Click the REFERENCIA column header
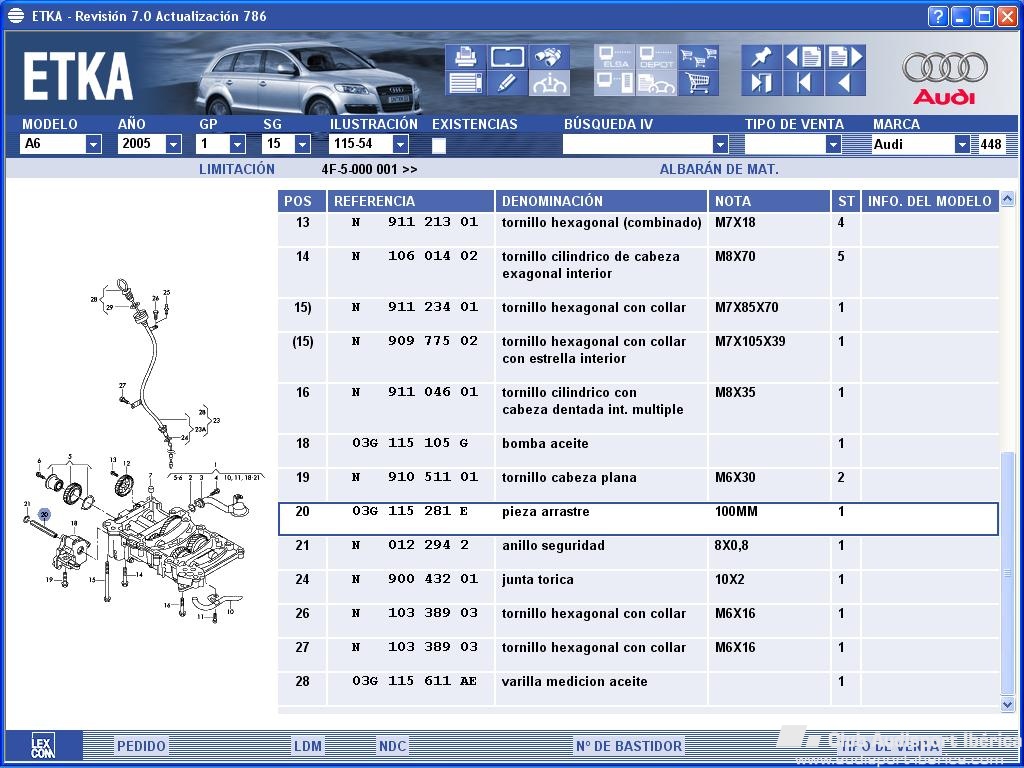Viewport: 1024px width, 768px height. point(411,201)
